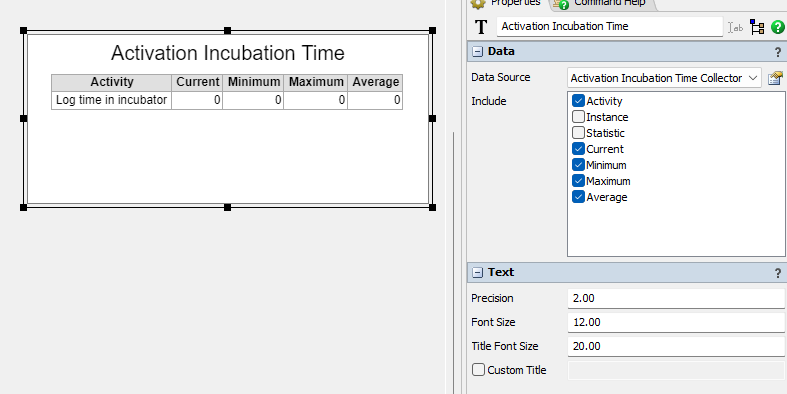The image size is (787, 394).
Task: Click the bottom-right corner handle of the chart
Action: [x=433, y=207]
